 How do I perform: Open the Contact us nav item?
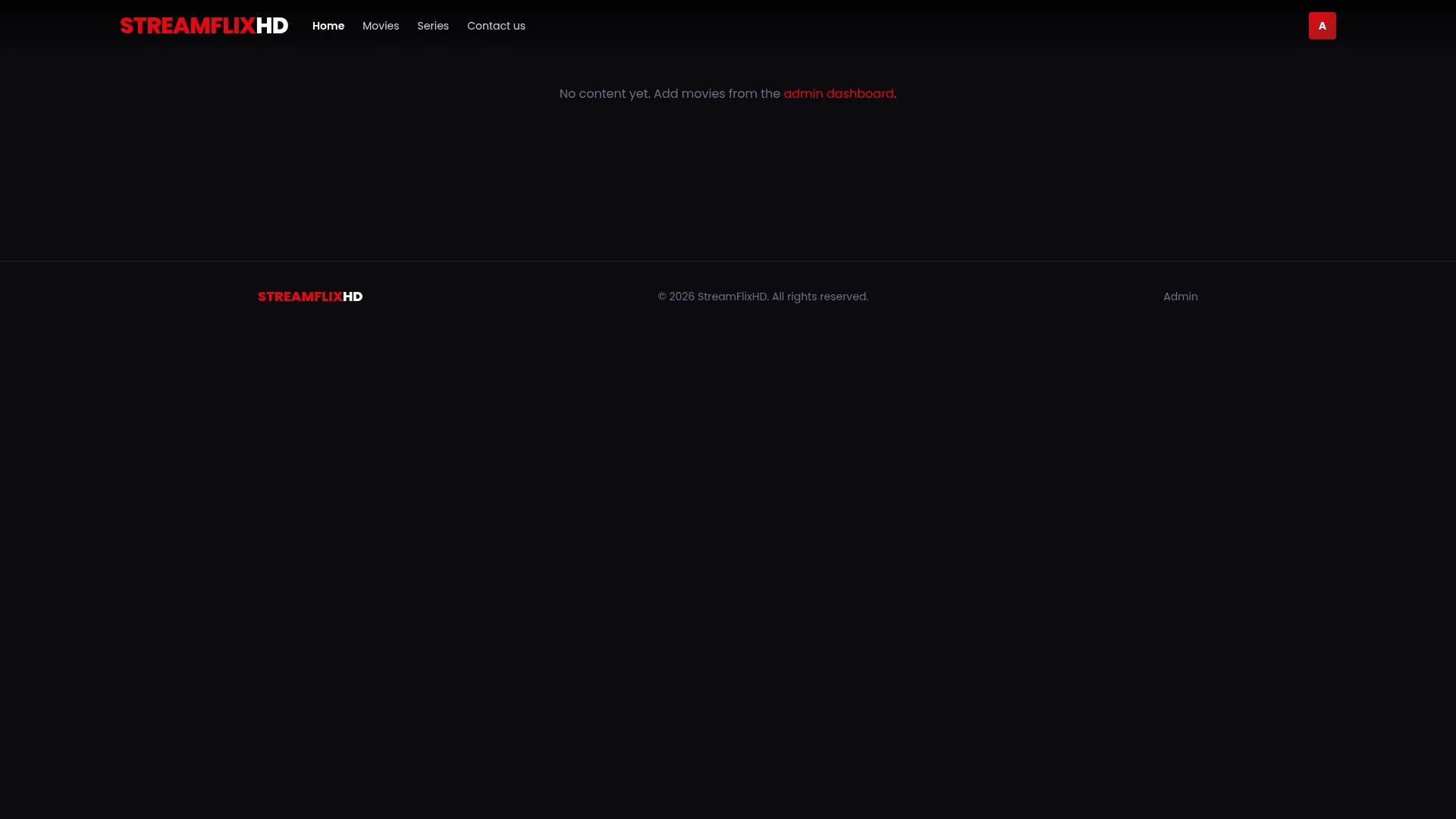tap(496, 26)
